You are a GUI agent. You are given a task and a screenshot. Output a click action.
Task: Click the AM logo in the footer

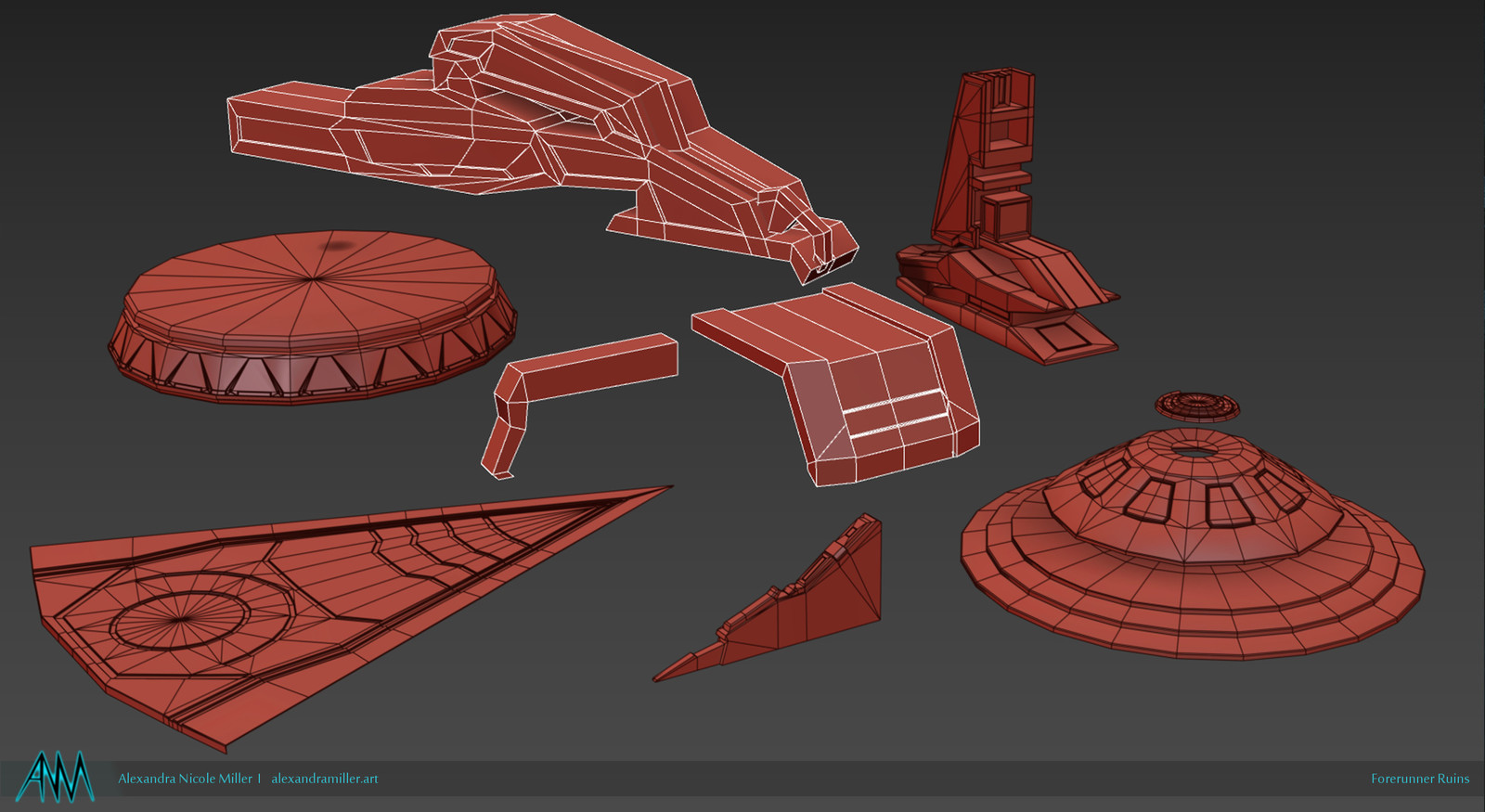[56, 777]
